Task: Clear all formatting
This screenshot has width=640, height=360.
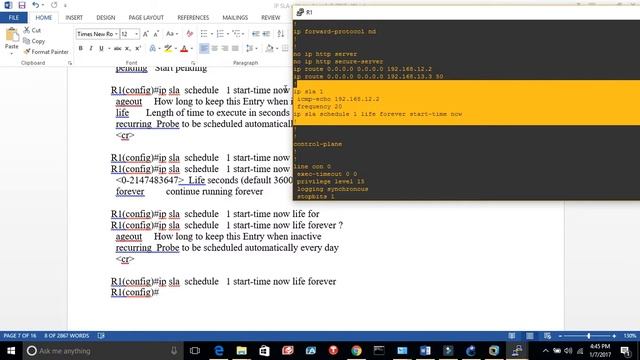Action: (x=189, y=34)
